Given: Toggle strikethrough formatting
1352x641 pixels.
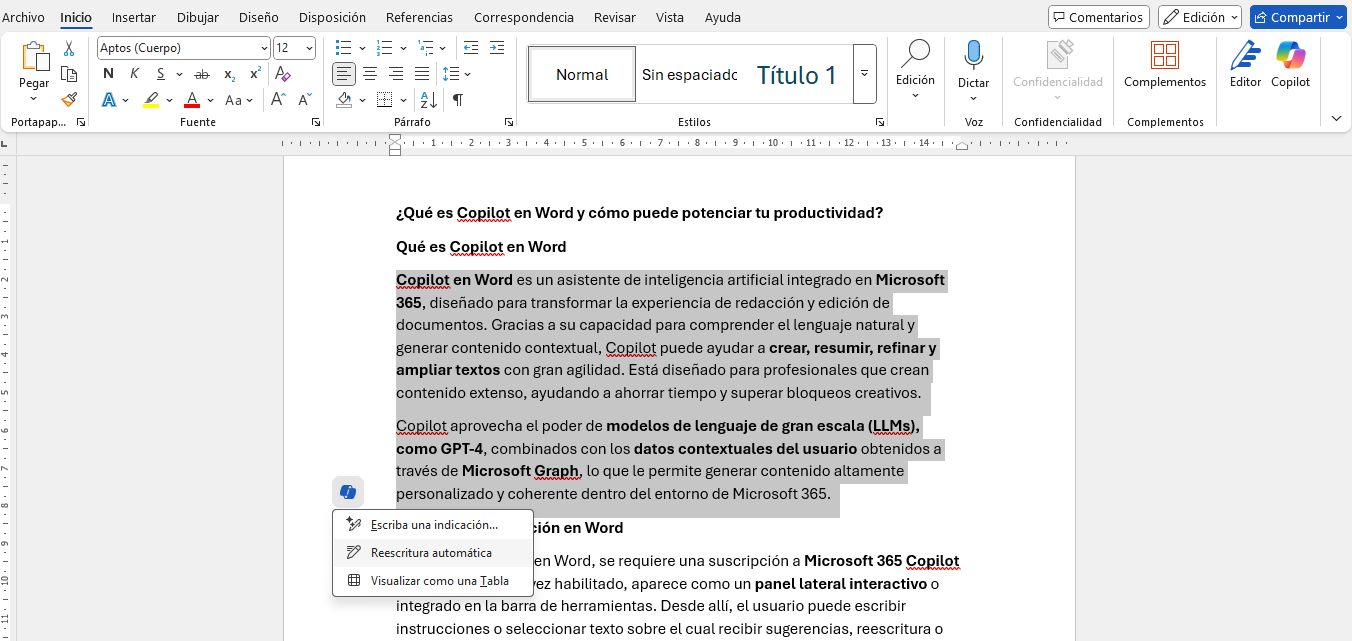Looking at the screenshot, I should tap(202, 74).
